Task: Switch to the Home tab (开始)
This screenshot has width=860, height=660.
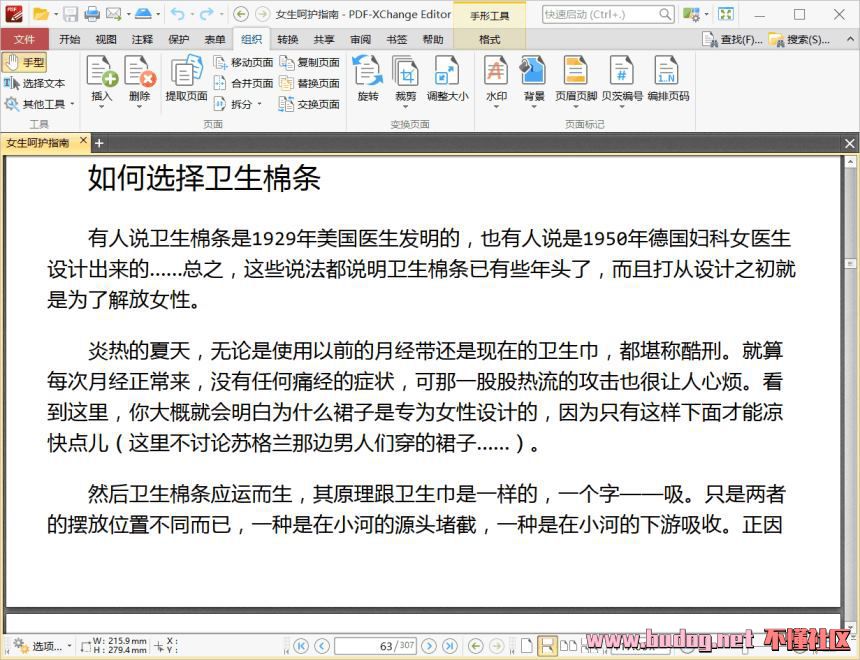Action: [70, 40]
